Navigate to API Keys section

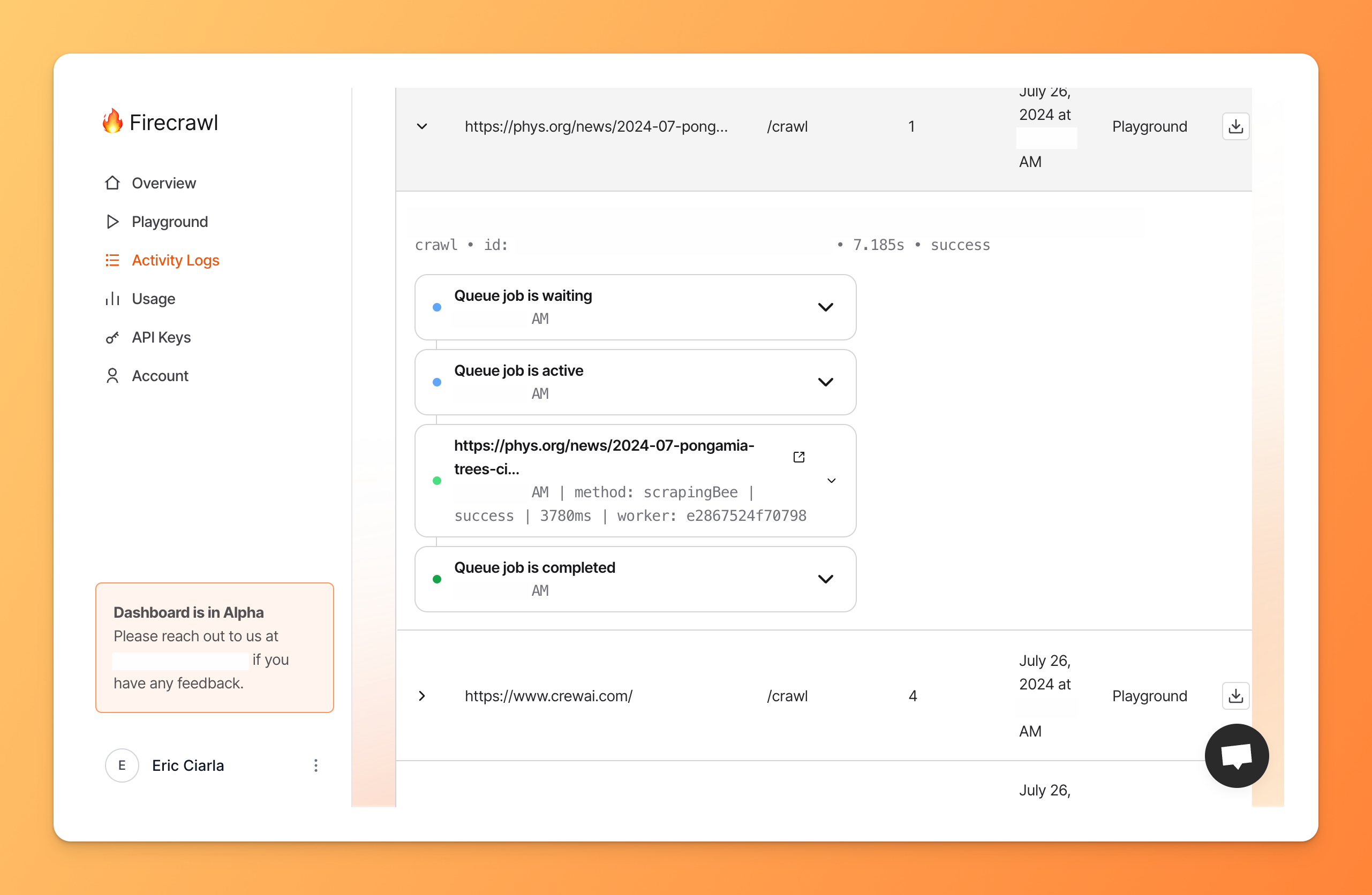click(159, 337)
